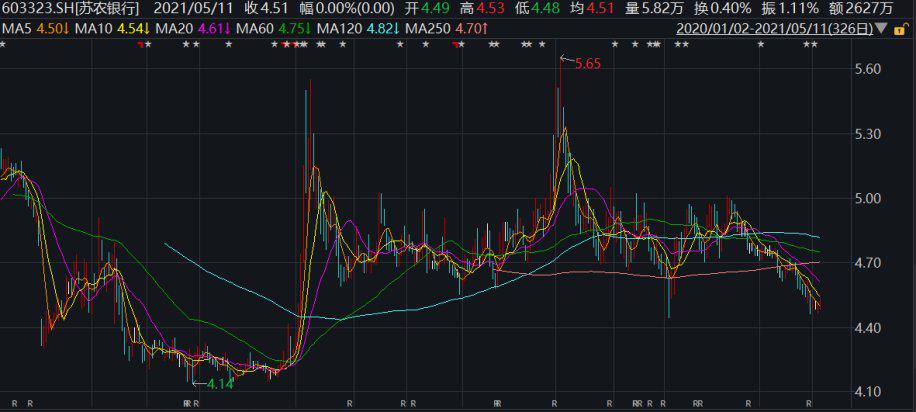The height and width of the screenshot is (412, 916).
Task: Open the 2020/01/02-2021/05/11(326日) date range link
Action: coord(774,28)
